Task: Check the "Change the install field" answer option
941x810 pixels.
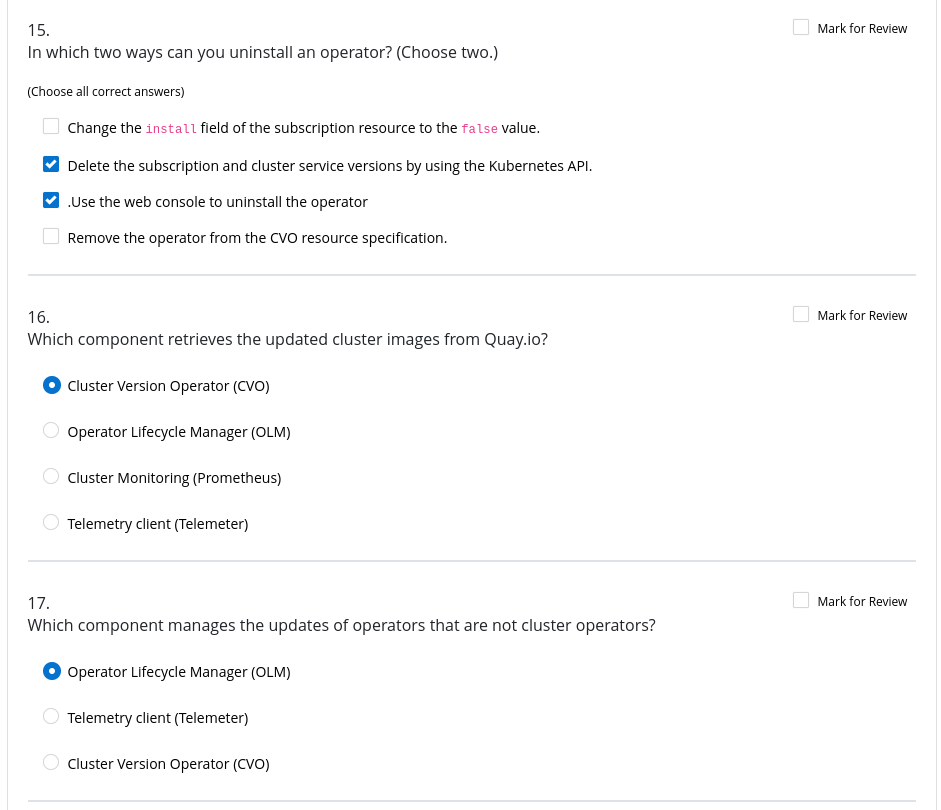Action: [51, 126]
